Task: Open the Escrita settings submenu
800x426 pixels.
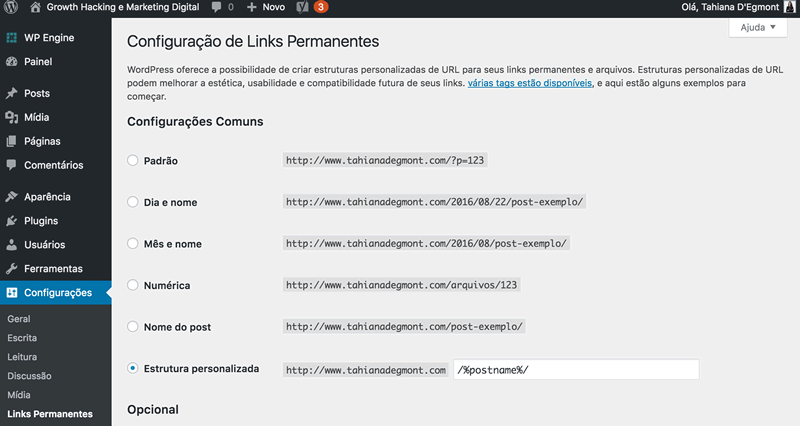Action: pyautogui.click(x=22, y=338)
